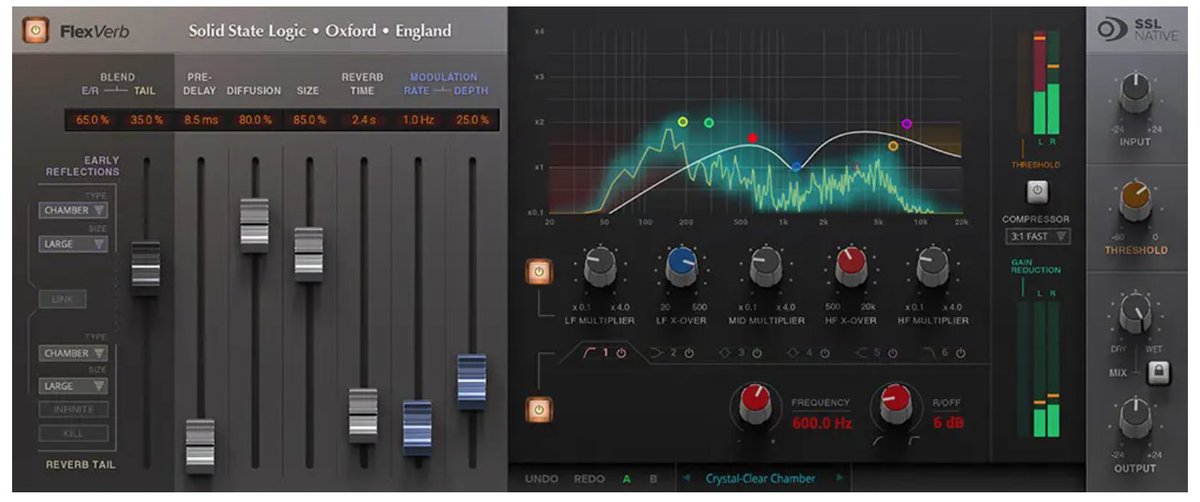Click the Diffusion fader handle
Viewport: 1200px width, 502px height.
tap(255, 224)
